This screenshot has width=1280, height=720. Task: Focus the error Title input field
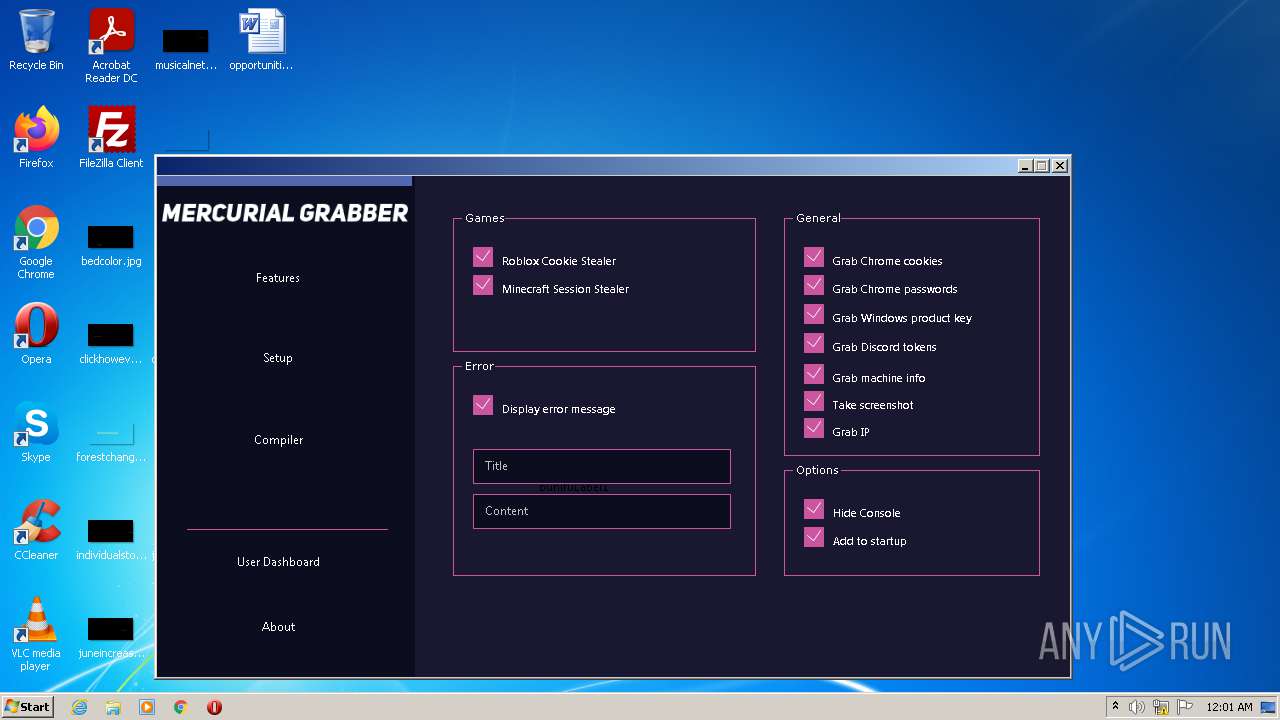pyautogui.click(x=602, y=466)
